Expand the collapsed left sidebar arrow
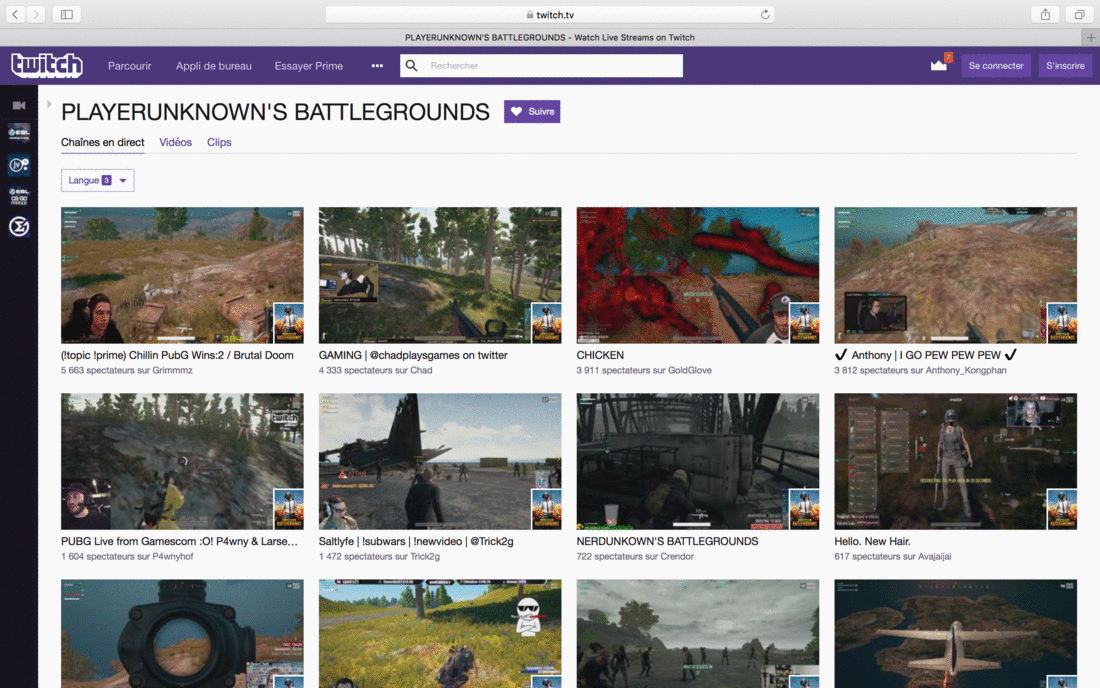Viewport: 1100px width, 688px height. click(x=49, y=104)
